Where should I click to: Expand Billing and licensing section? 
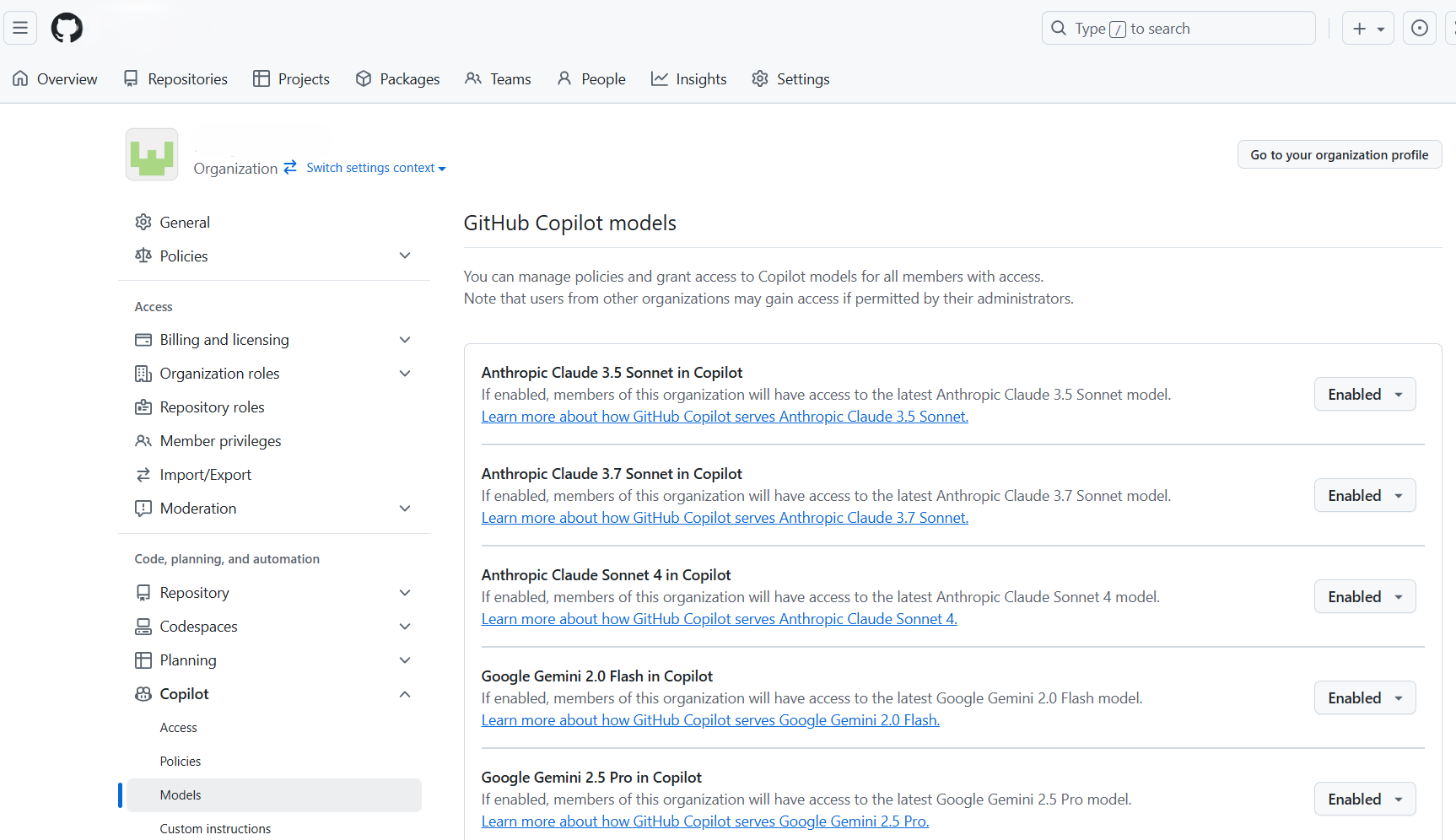pyautogui.click(x=405, y=340)
